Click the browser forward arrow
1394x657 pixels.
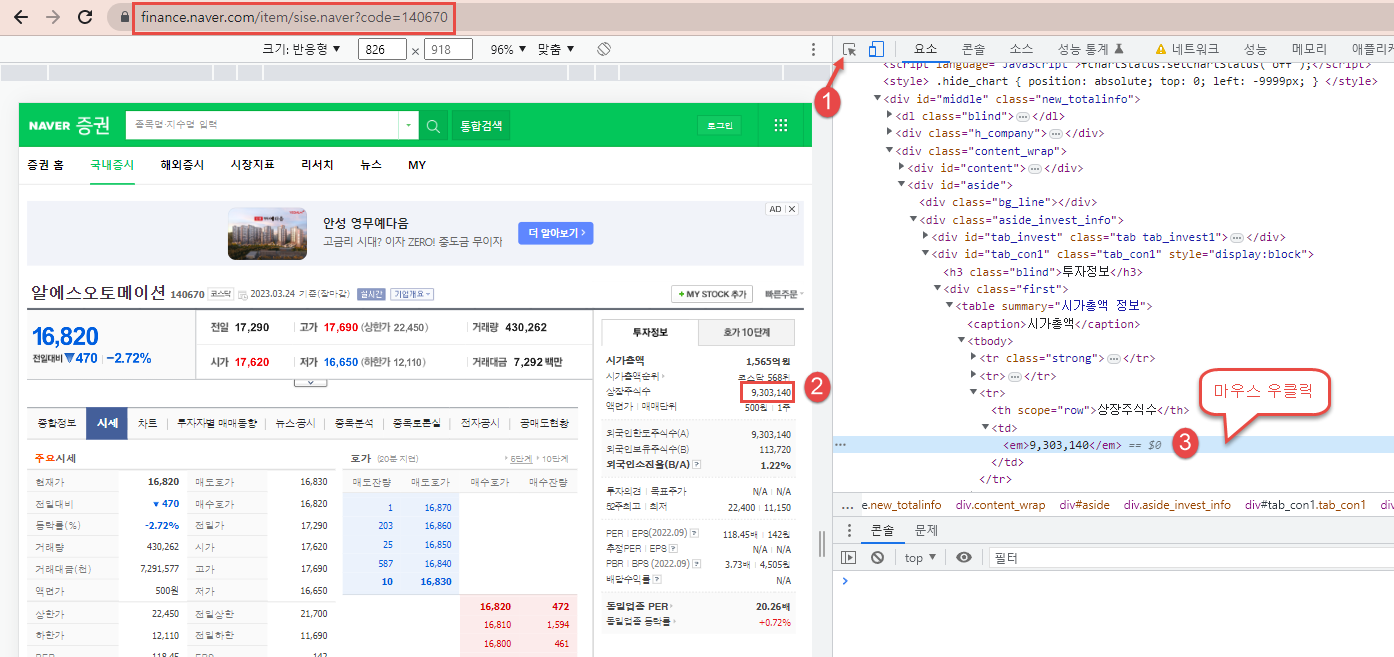click(53, 17)
